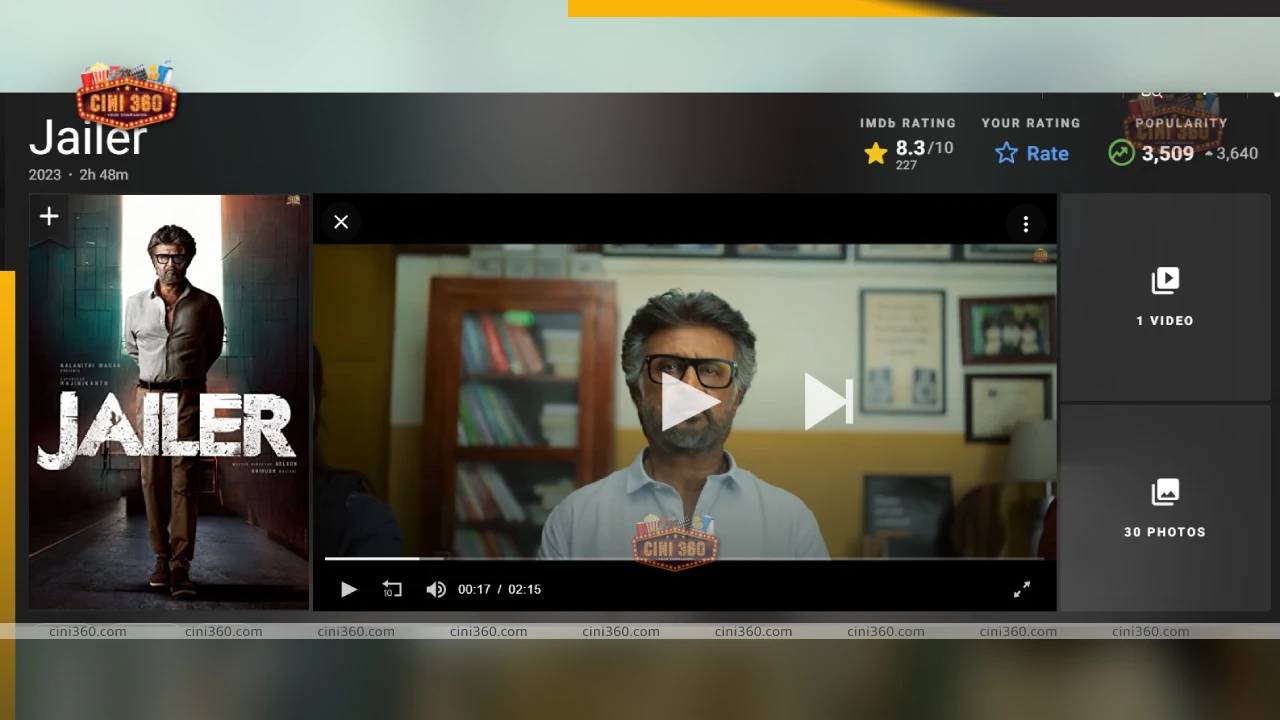
Task: Open the 30 PHOTOS gallery icon
Action: [1164, 492]
